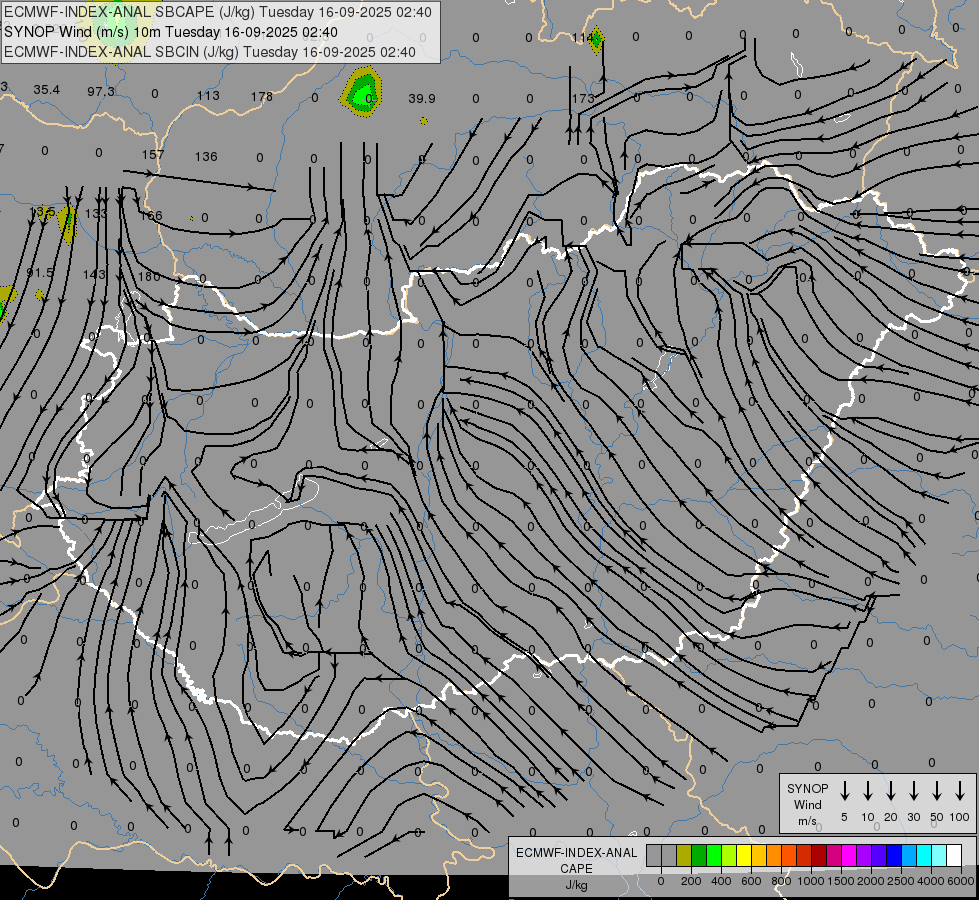979x900 pixels.
Task: Click the large bright green CAPE blob near 39.9
Action: point(362,94)
